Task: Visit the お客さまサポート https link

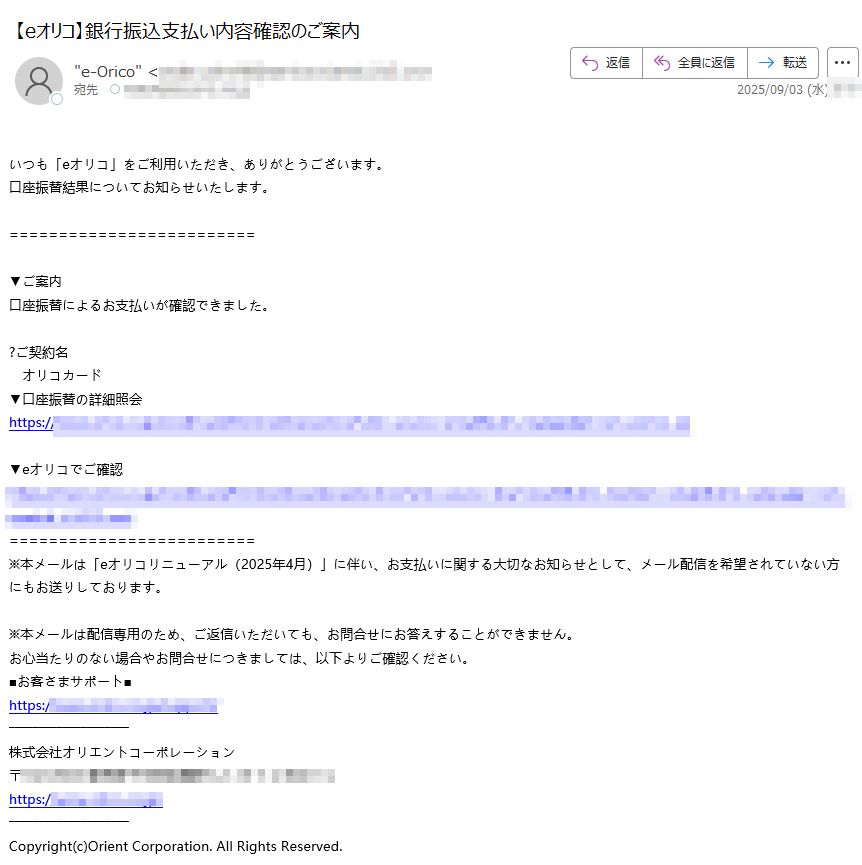Action: (x=114, y=706)
